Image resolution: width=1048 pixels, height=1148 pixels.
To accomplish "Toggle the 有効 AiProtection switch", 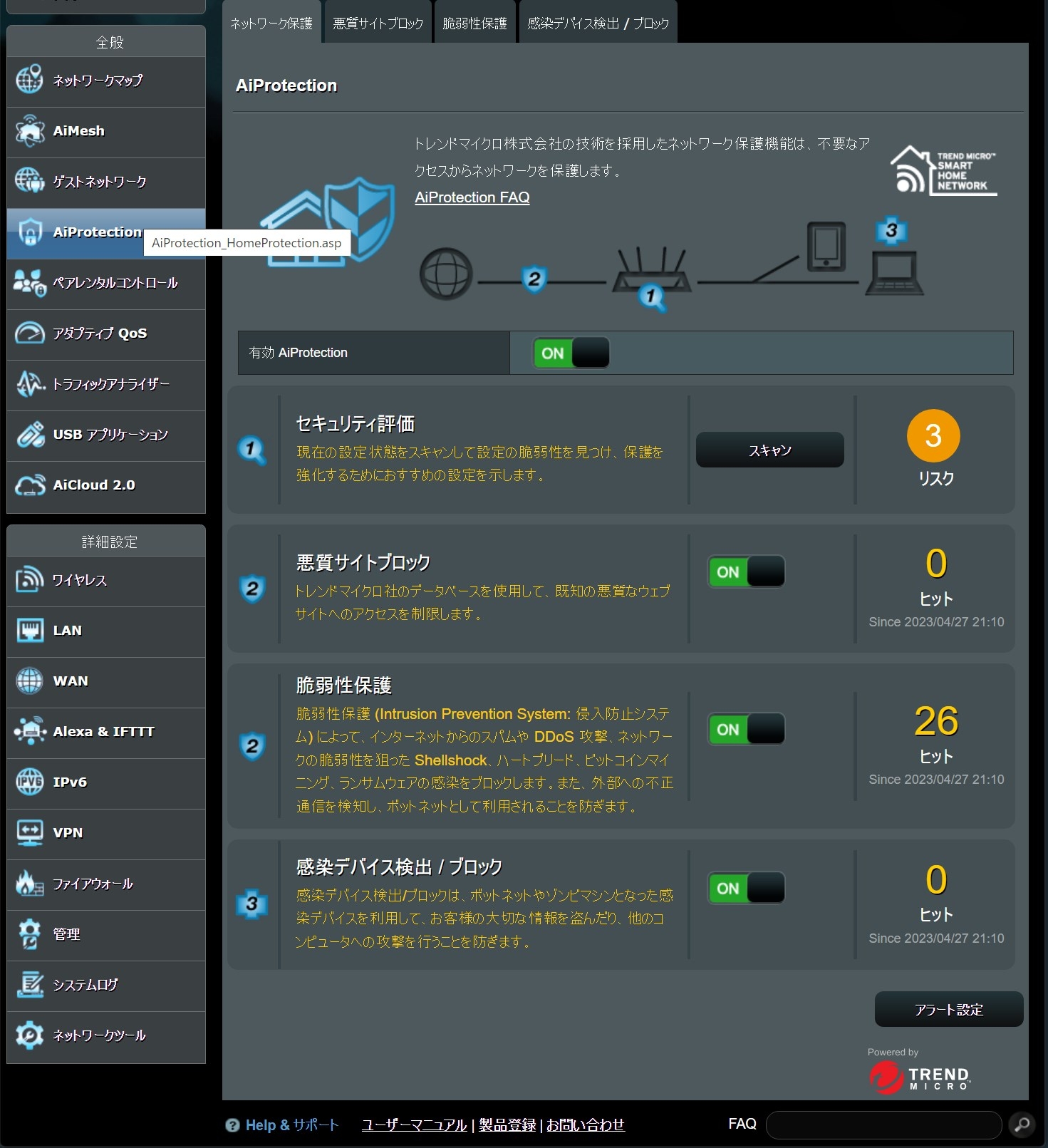I will click(571, 353).
